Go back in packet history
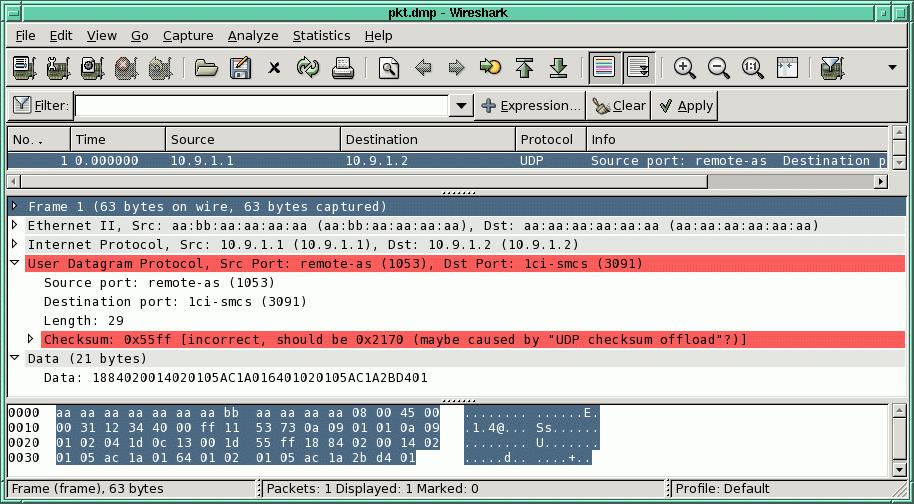 click(x=423, y=68)
